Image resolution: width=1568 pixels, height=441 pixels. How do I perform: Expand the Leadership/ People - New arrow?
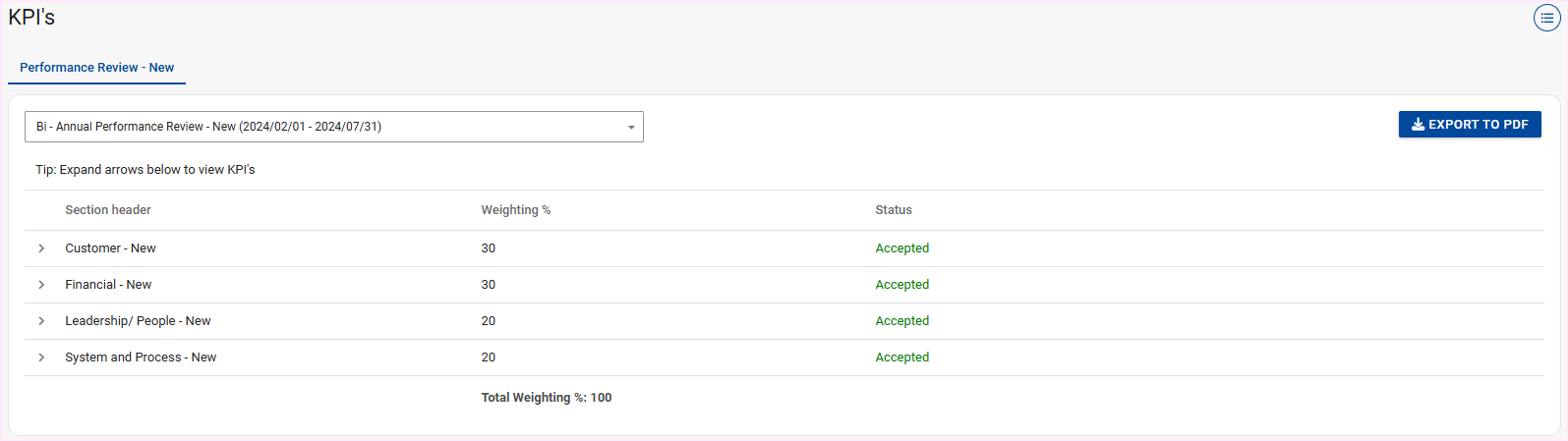(x=41, y=321)
